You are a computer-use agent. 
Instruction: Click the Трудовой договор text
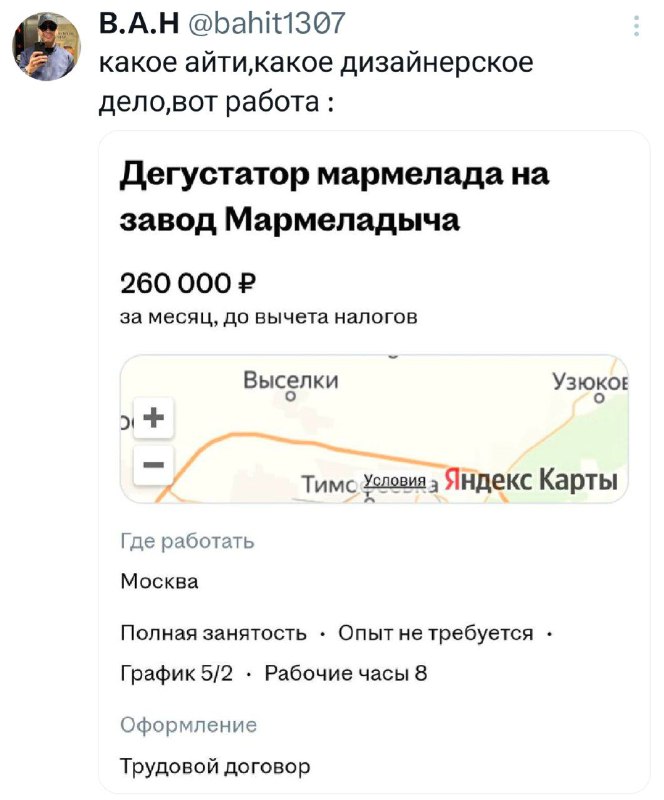[x=215, y=766]
